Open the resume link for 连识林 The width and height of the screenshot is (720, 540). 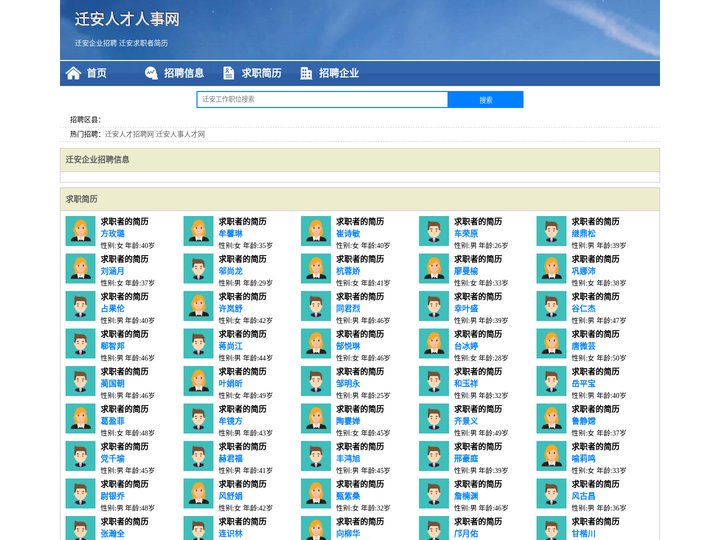pos(231,534)
